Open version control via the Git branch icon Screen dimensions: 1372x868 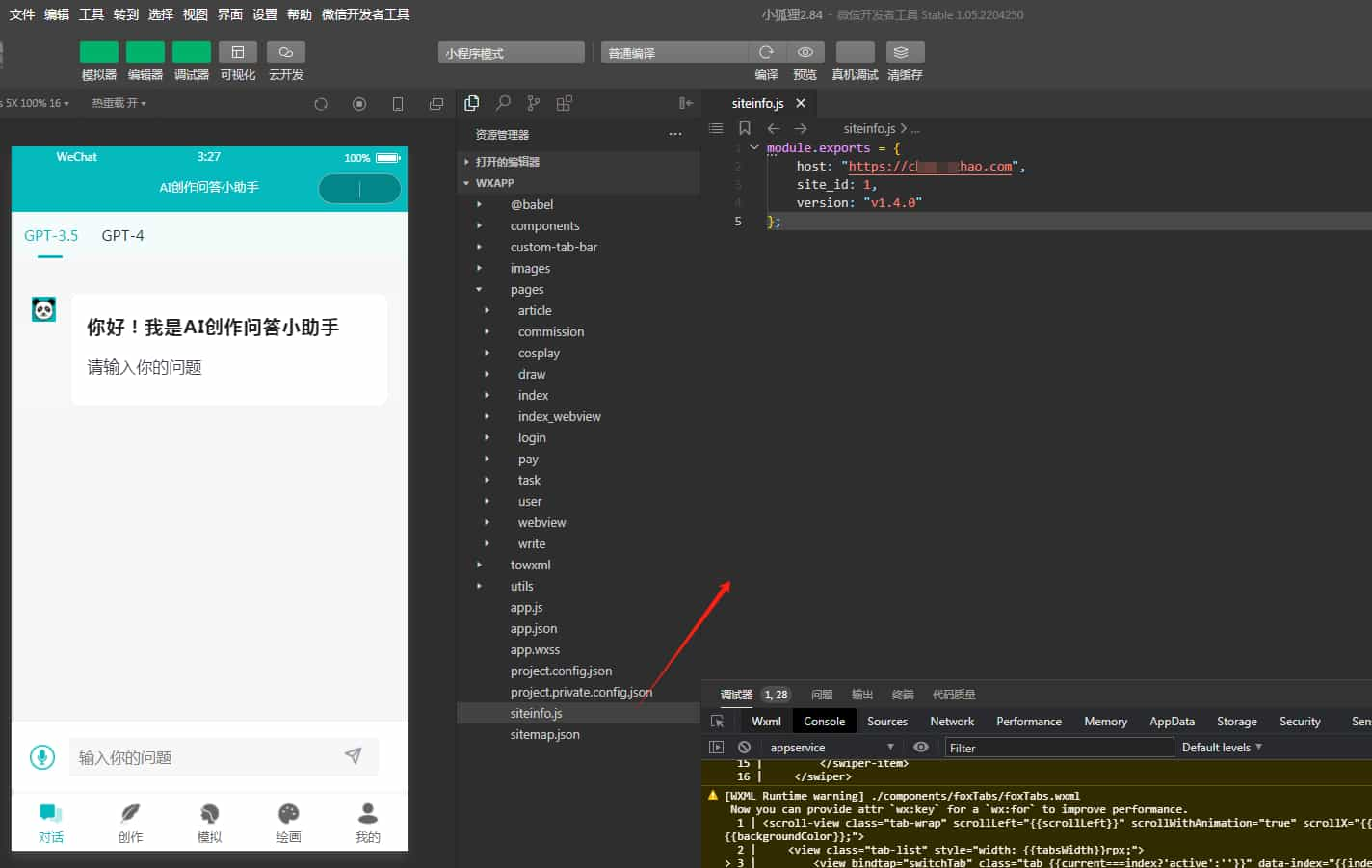click(x=533, y=102)
